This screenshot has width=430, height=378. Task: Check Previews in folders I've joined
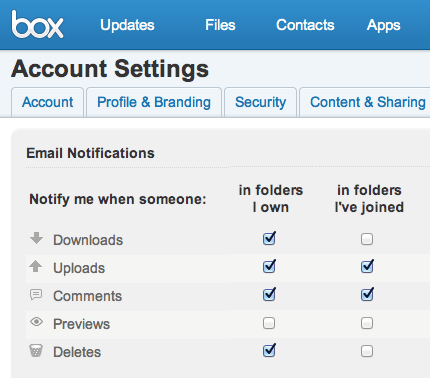pyautogui.click(x=367, y=323)
